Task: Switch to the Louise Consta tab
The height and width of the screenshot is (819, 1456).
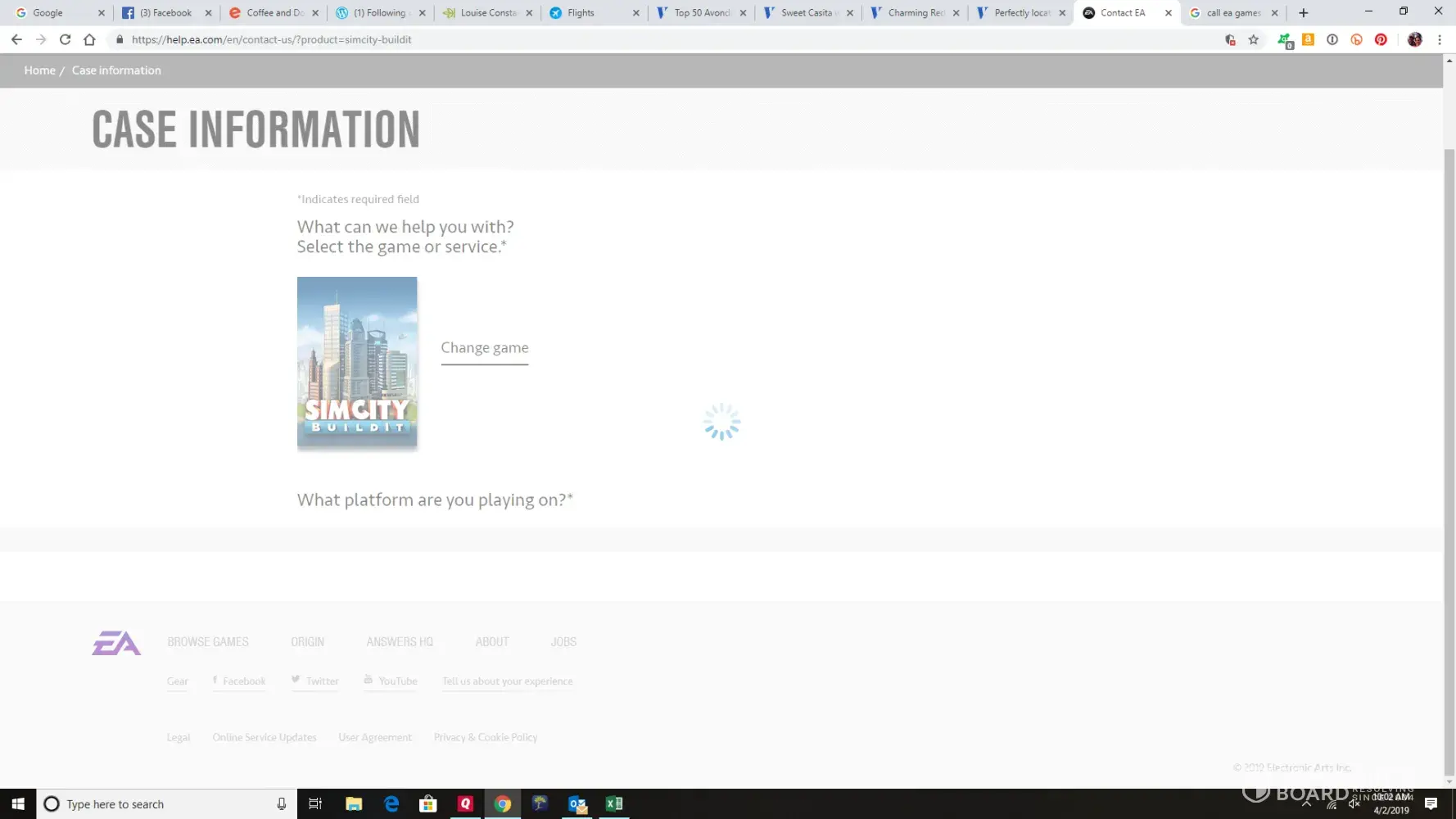Action: 487,13
